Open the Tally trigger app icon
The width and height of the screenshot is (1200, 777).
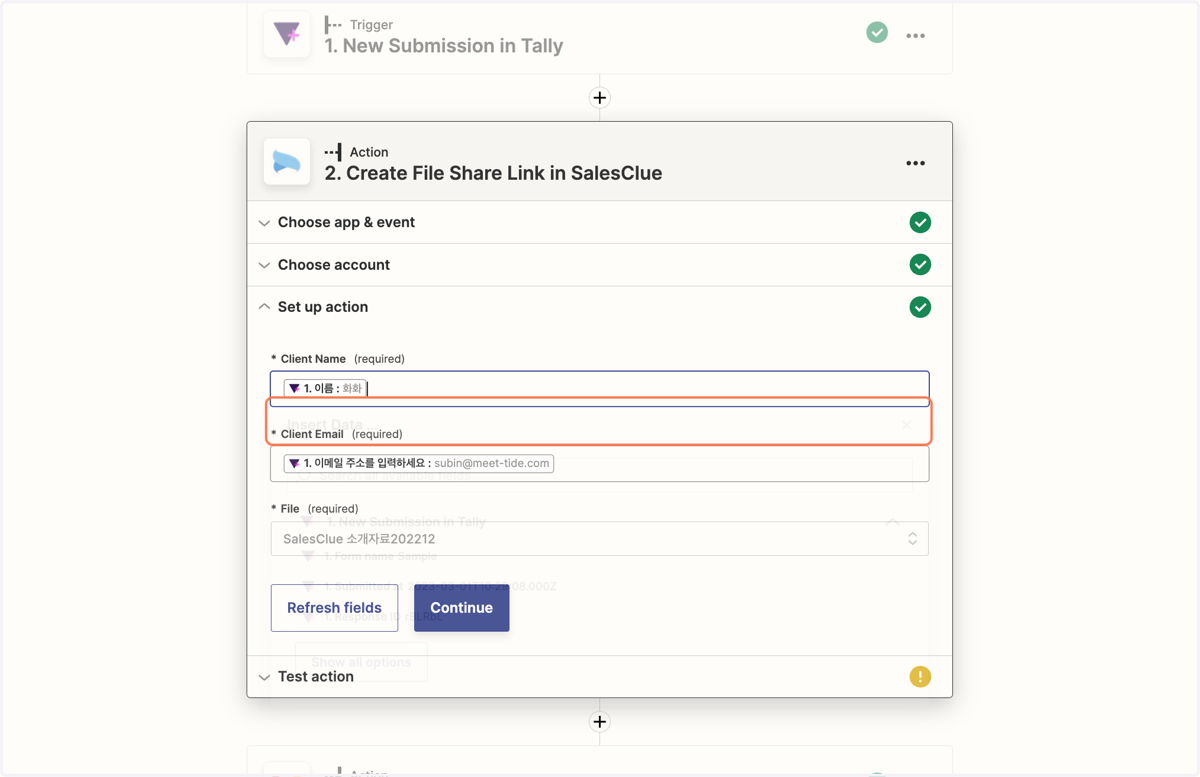(x=287, y=34)
